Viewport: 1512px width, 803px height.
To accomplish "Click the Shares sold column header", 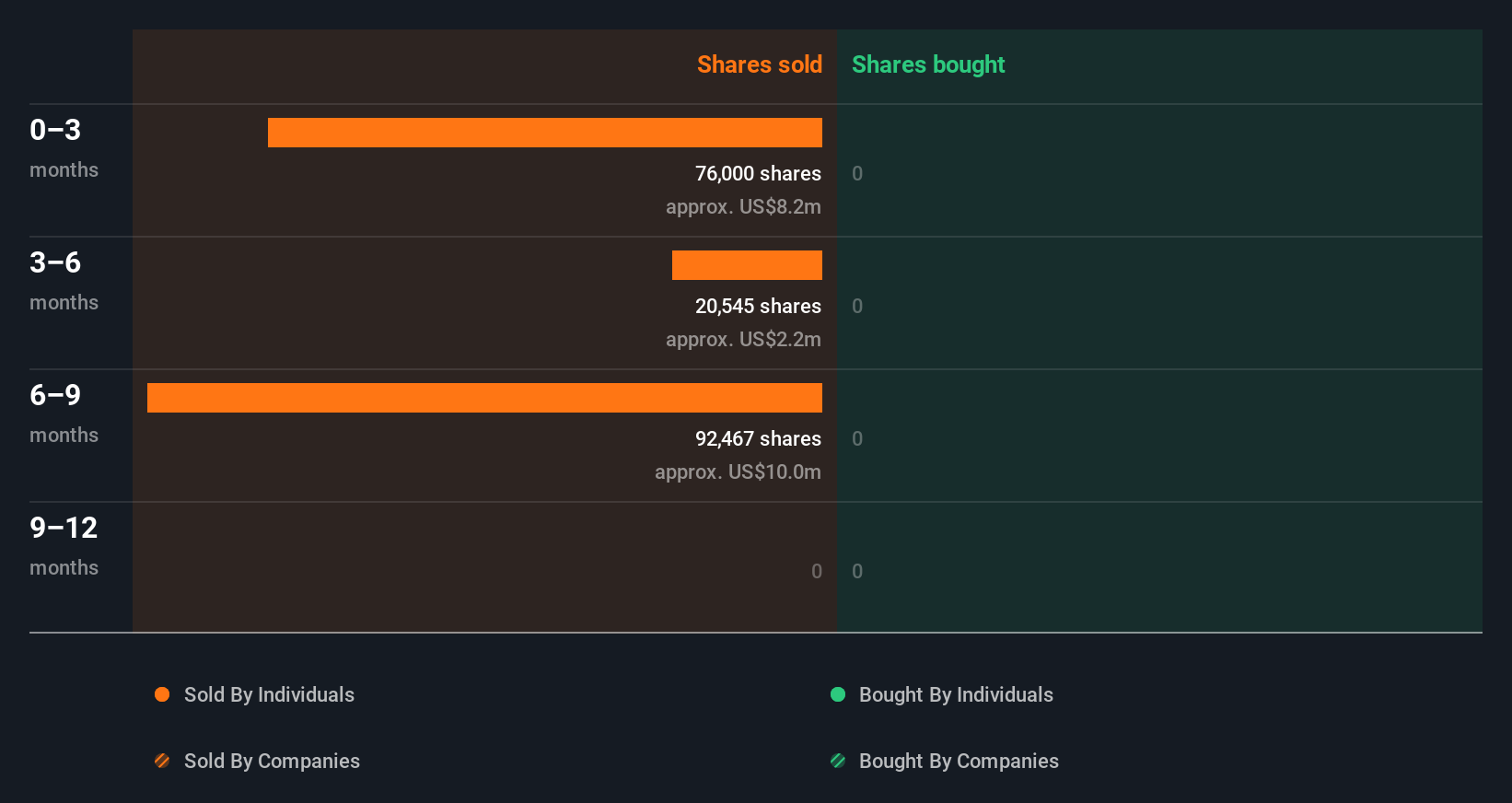I will coord(760,64).
